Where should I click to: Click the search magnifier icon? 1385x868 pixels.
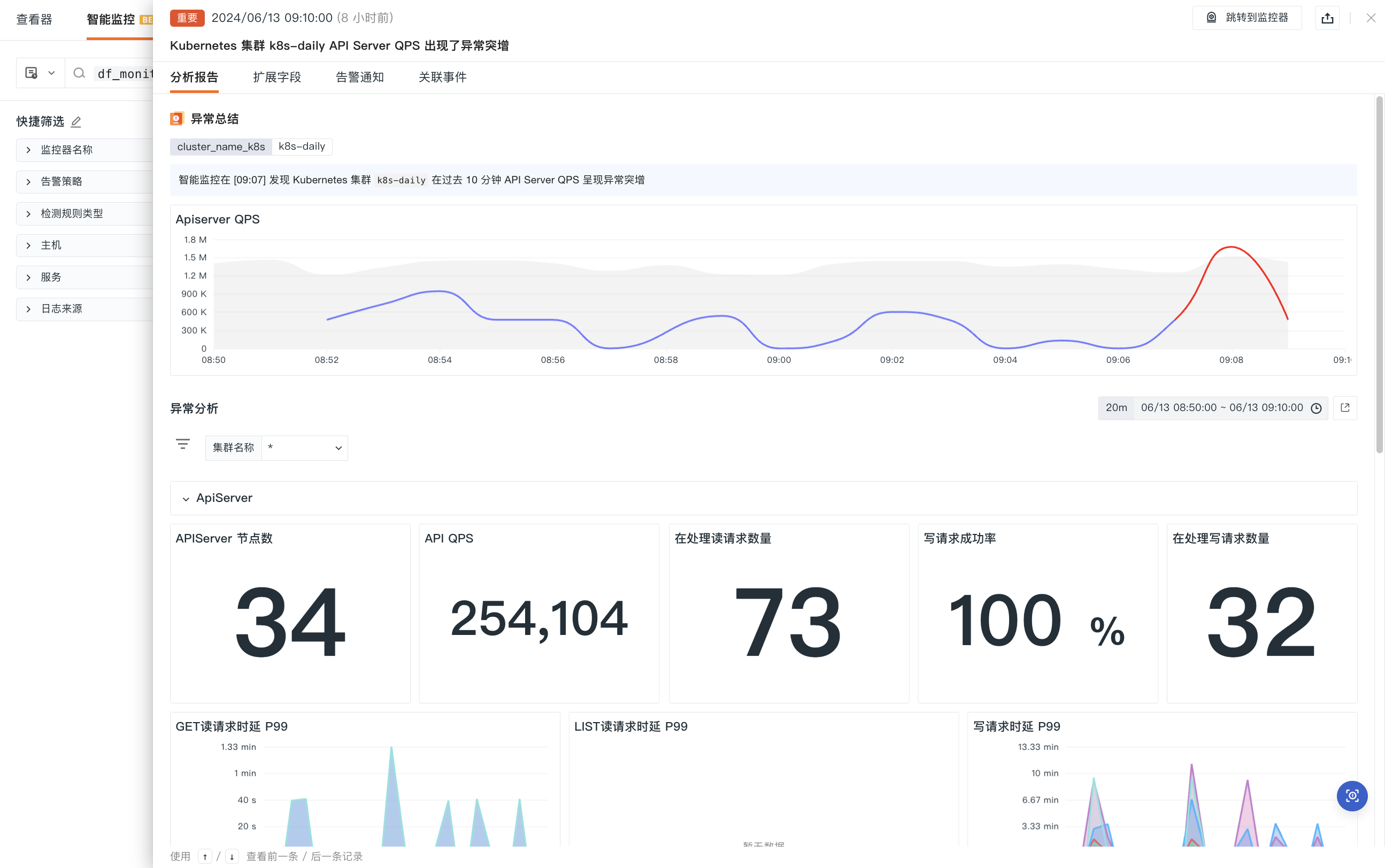tap(79, 73)
